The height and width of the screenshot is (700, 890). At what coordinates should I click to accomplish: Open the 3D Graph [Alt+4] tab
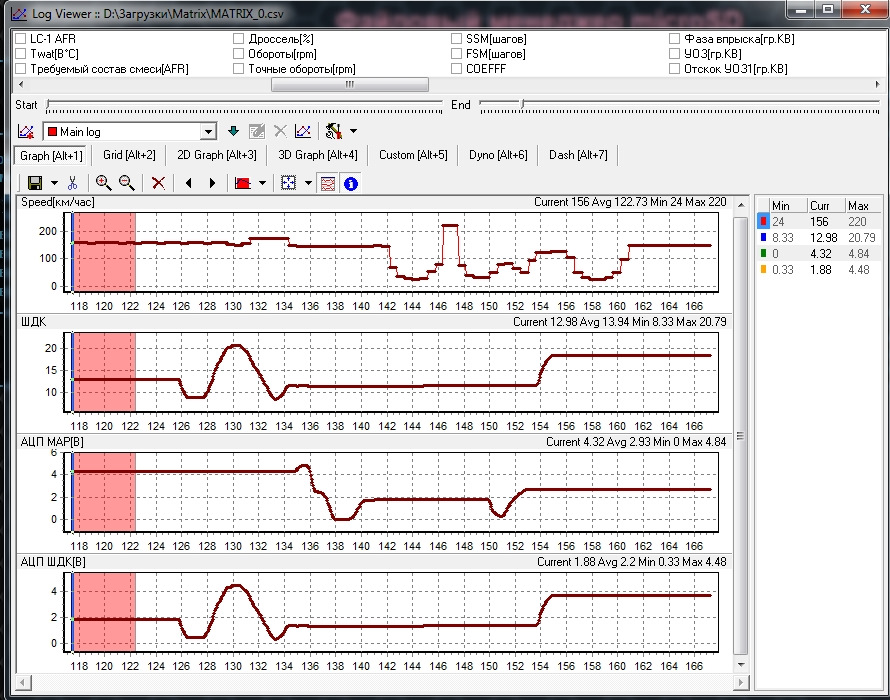tap(317, 155)
